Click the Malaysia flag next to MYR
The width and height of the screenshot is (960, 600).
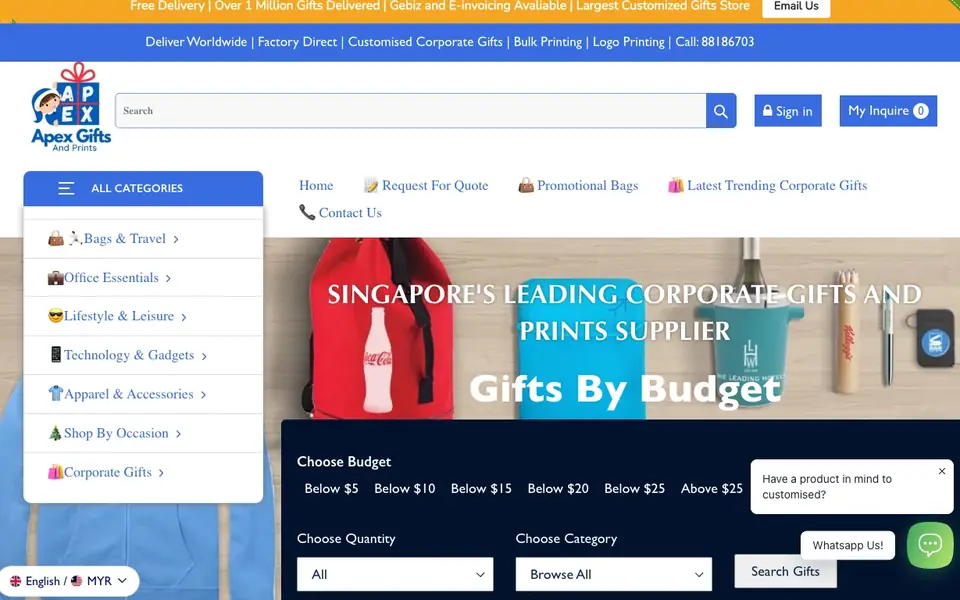[x=77, y=581]
